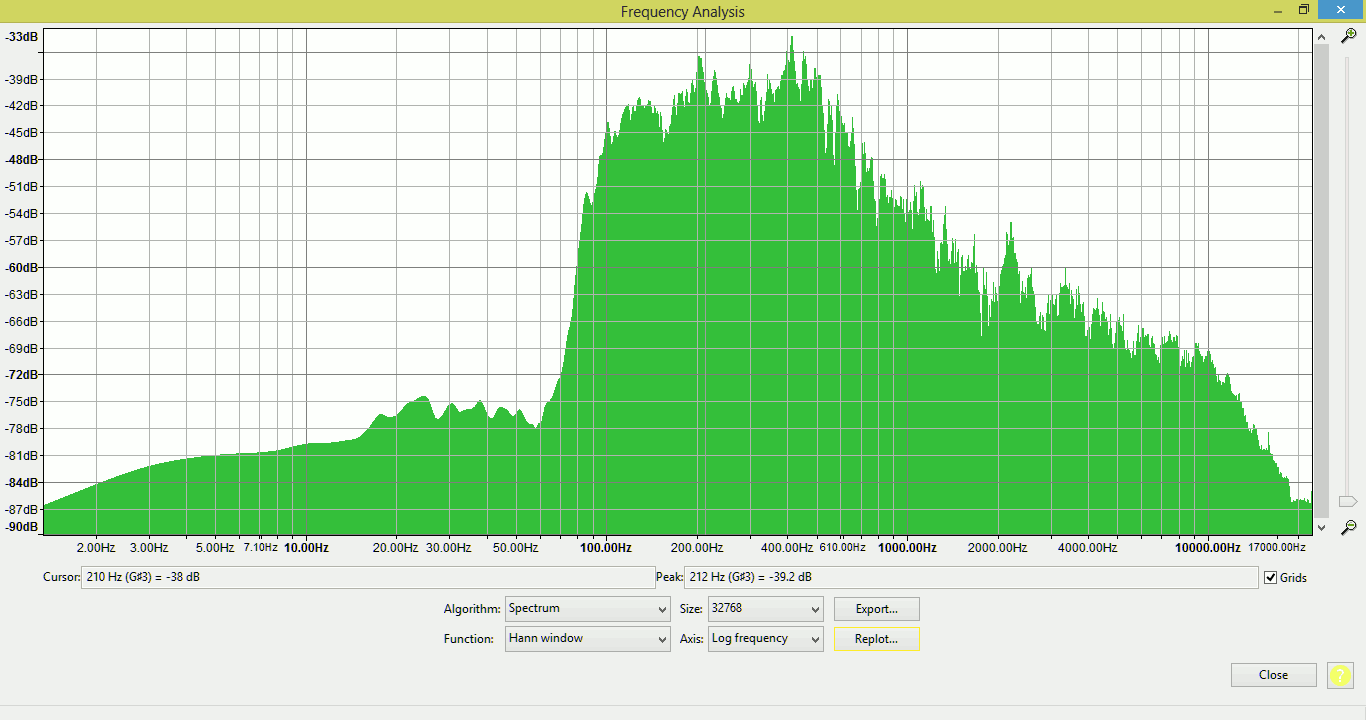Minimize the Frequency Analysis window
This screenshot has width=1366, height=720.
[x=1278, y=9]
